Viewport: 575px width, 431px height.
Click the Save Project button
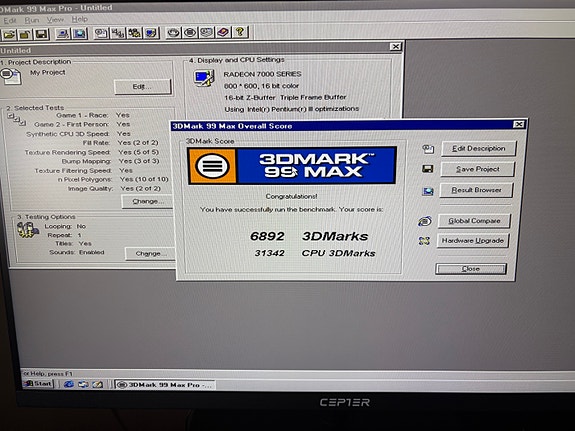(x=477, y=169)
